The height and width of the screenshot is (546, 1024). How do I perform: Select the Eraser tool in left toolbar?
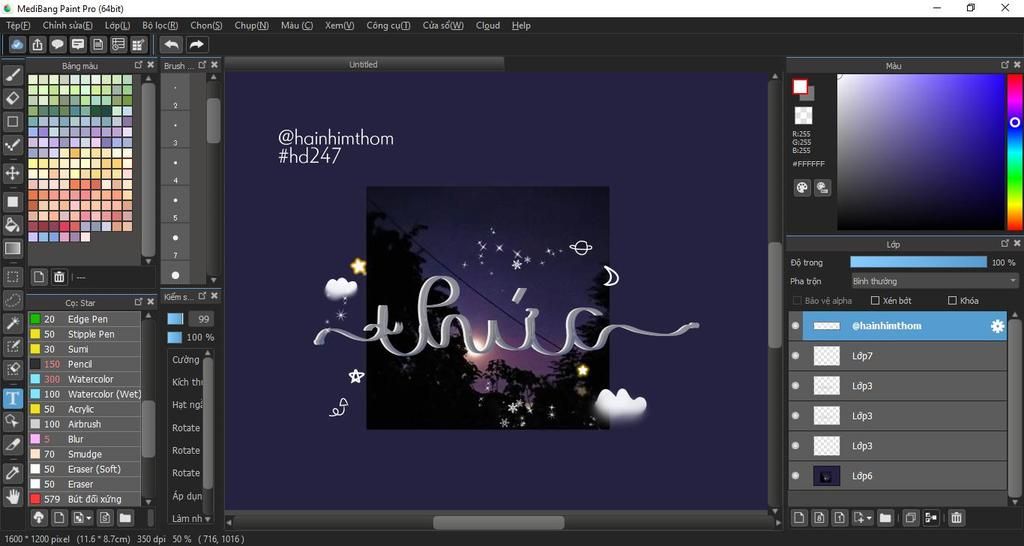tap(12, 99)
